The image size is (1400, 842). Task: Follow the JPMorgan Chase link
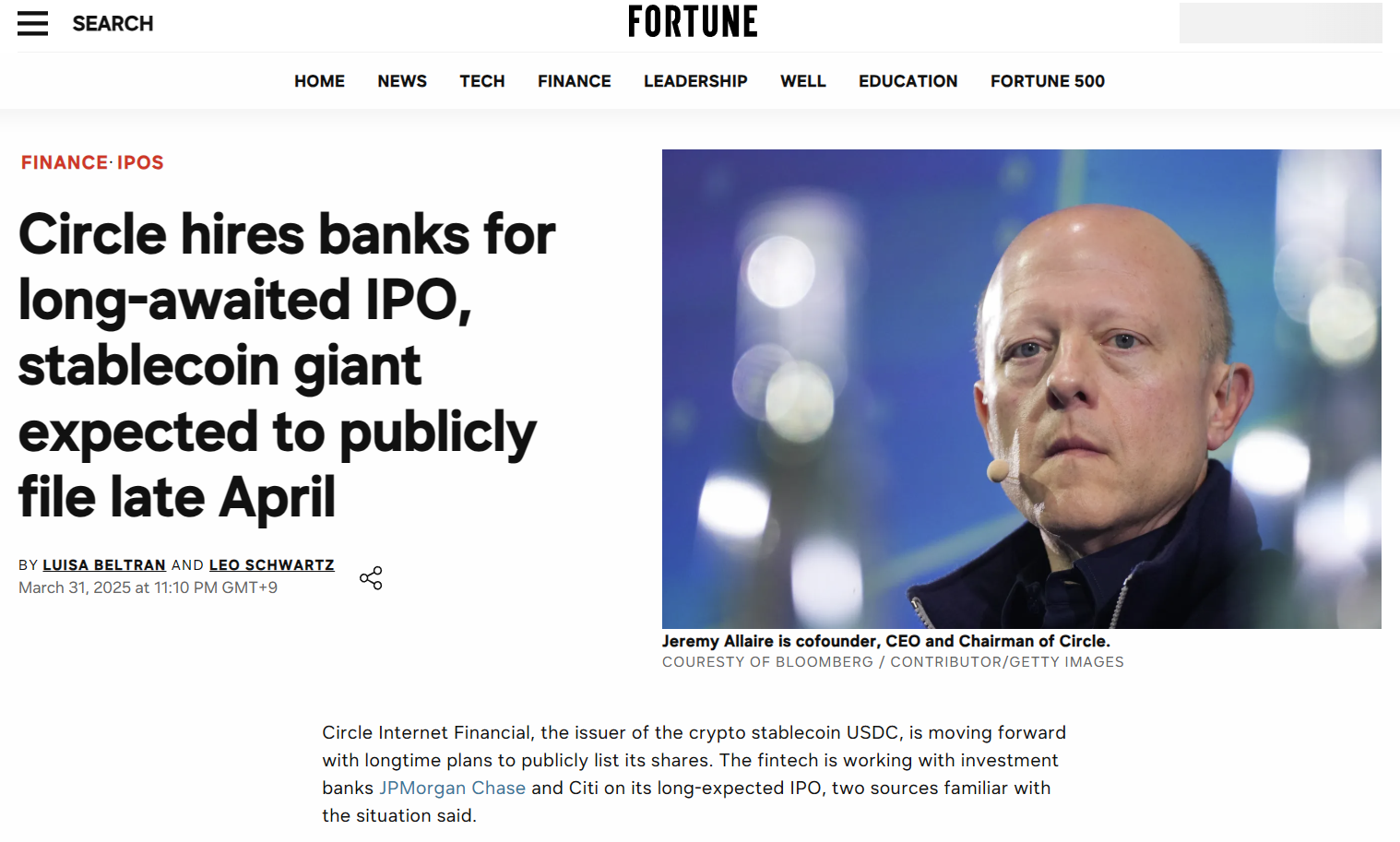tap(452, 788)
